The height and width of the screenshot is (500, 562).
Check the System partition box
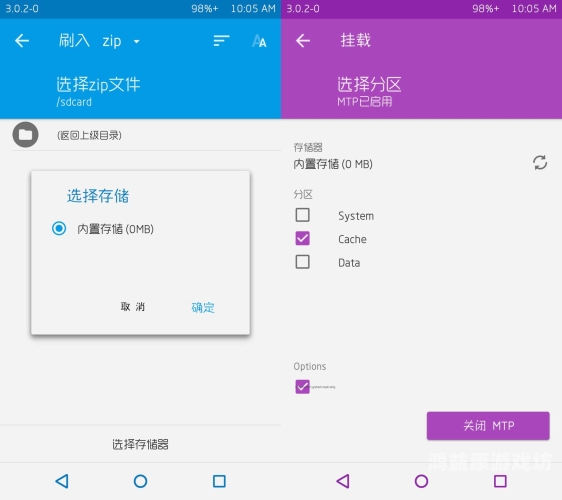(303, 215)
